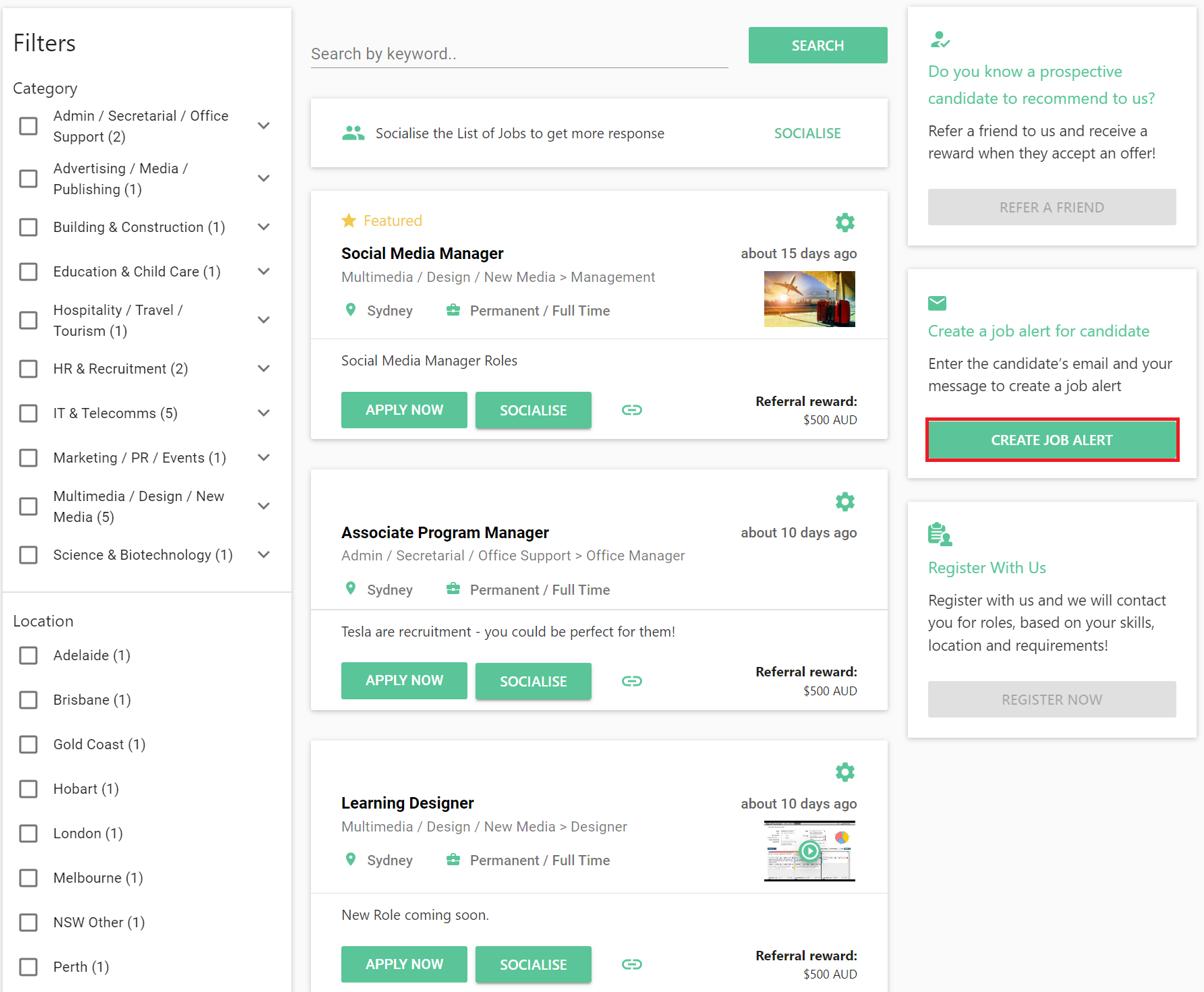1204x992 pixels.
Task: Click the Register With Us clipboard icon
Action: 940,534
